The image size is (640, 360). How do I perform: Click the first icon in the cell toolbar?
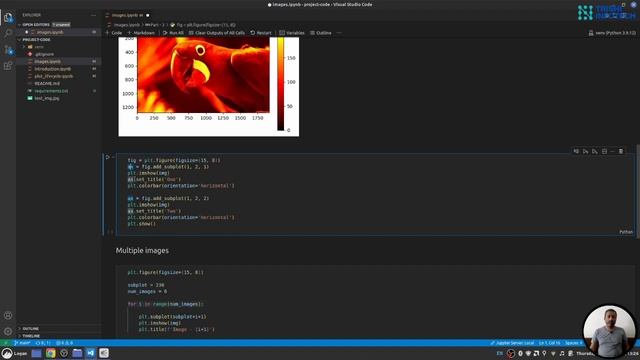pyautogui.click(x=576, y=151)
